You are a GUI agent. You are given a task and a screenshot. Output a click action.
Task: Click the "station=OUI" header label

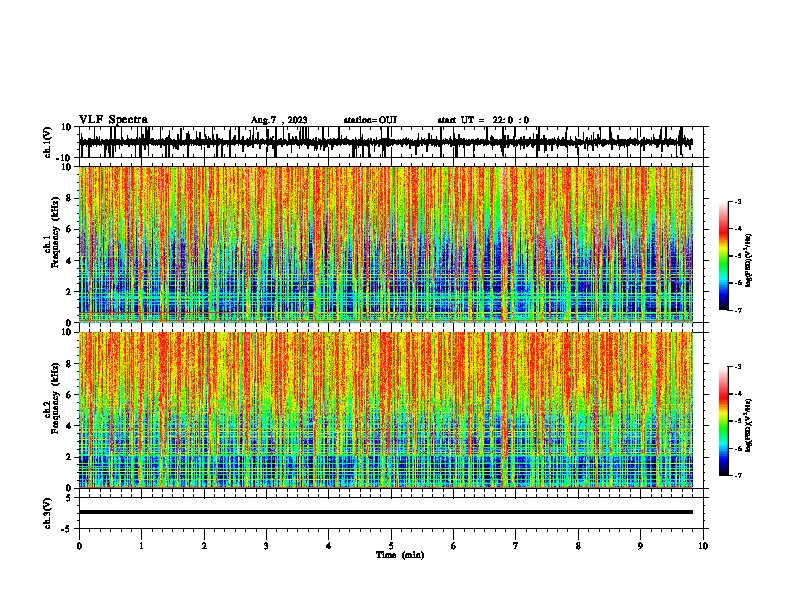370,120
